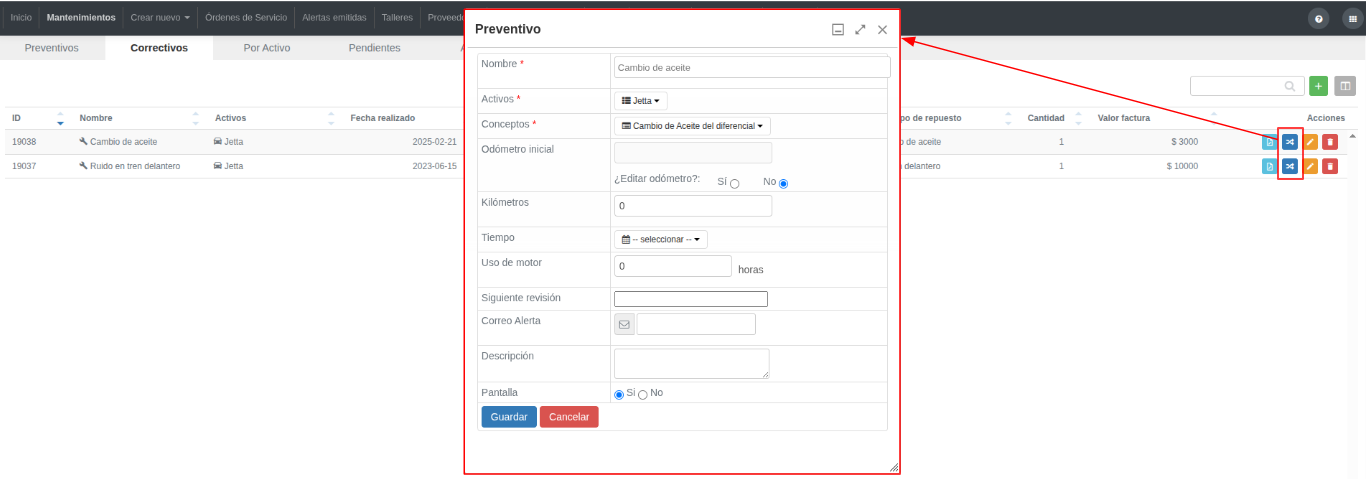1366x479 pixels.
Task: Select No for ¿Editar odómetro?
Action: pos(783,184)
